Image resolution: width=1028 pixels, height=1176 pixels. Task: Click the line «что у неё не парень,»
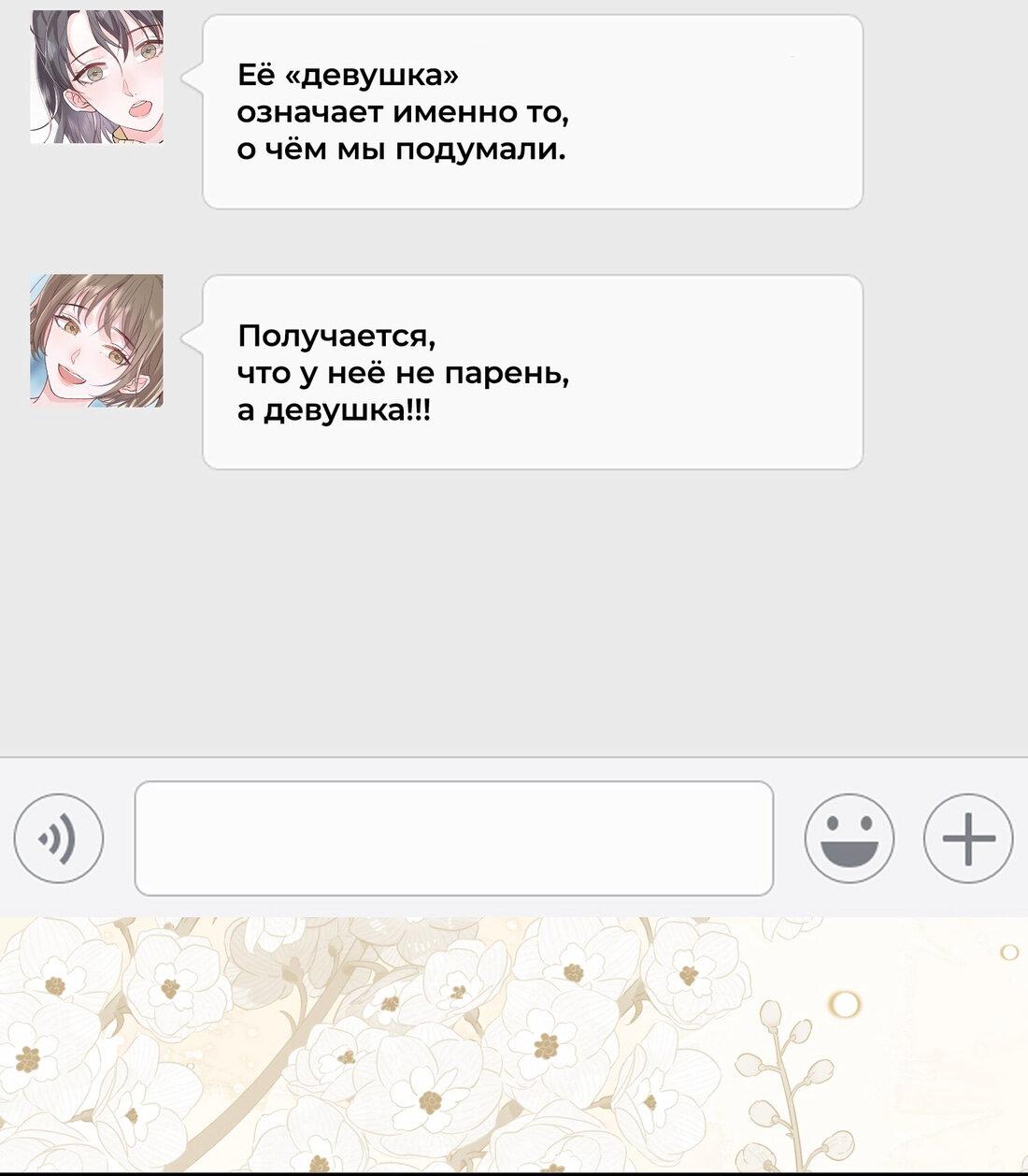tap(403, 373)
